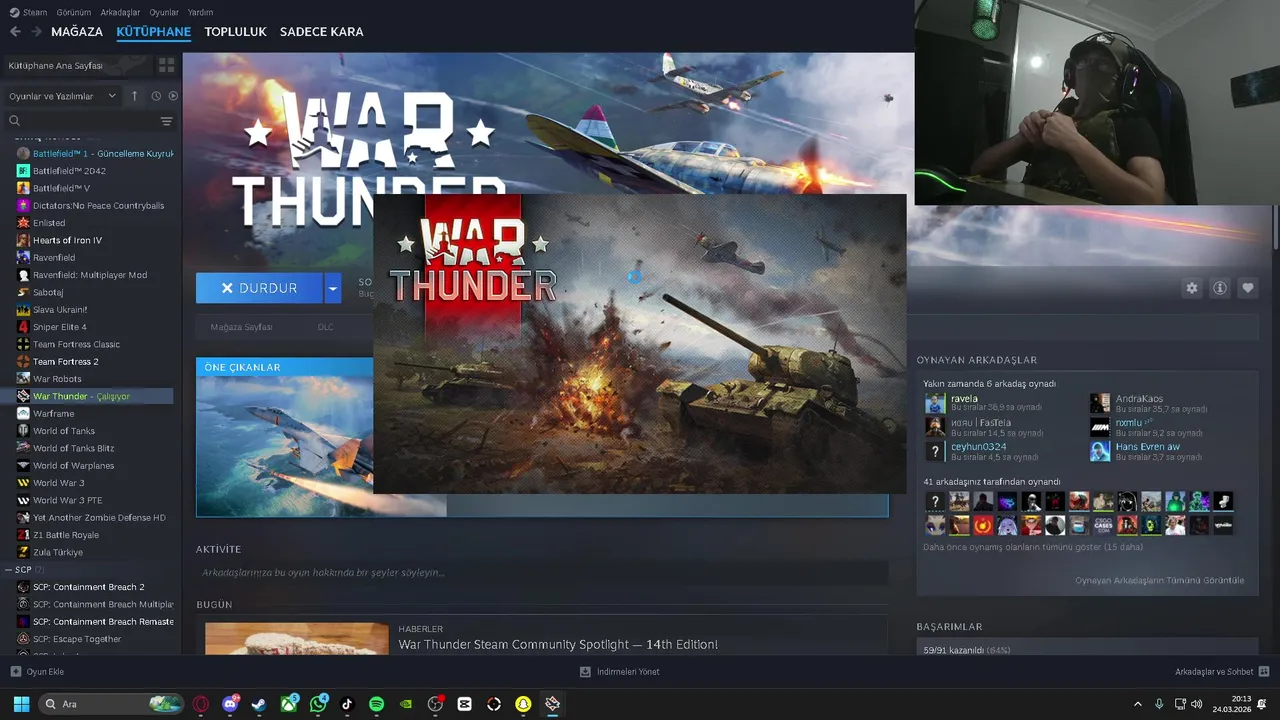
Task: Sort library ascending with up arrow
Action: click(135, 96)
